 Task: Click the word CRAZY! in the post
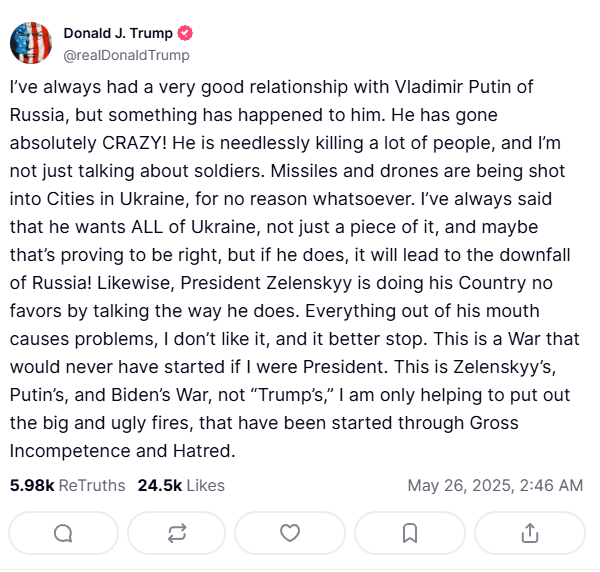[x=134, y=143]
